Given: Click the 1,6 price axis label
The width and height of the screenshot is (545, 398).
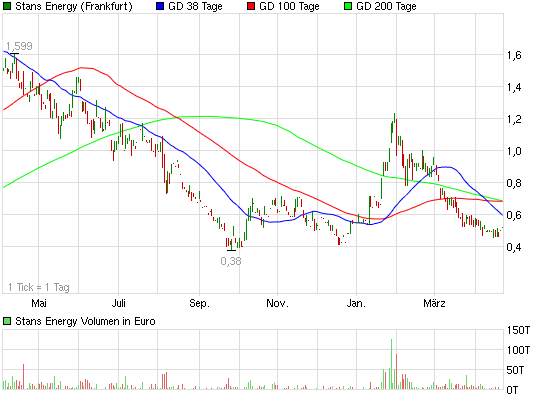Looking at the screenshot, I should 514,55.
